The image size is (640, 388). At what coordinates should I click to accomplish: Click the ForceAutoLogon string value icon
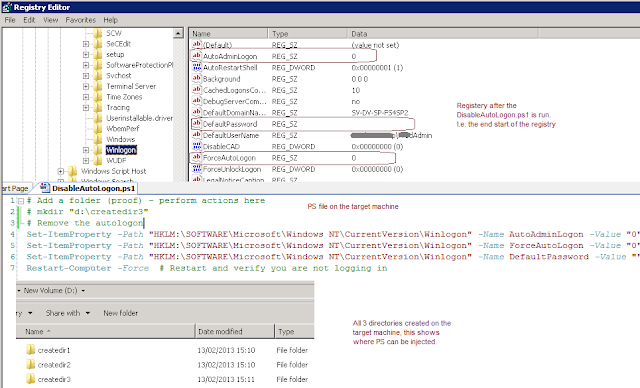click(x=197, y=157)
